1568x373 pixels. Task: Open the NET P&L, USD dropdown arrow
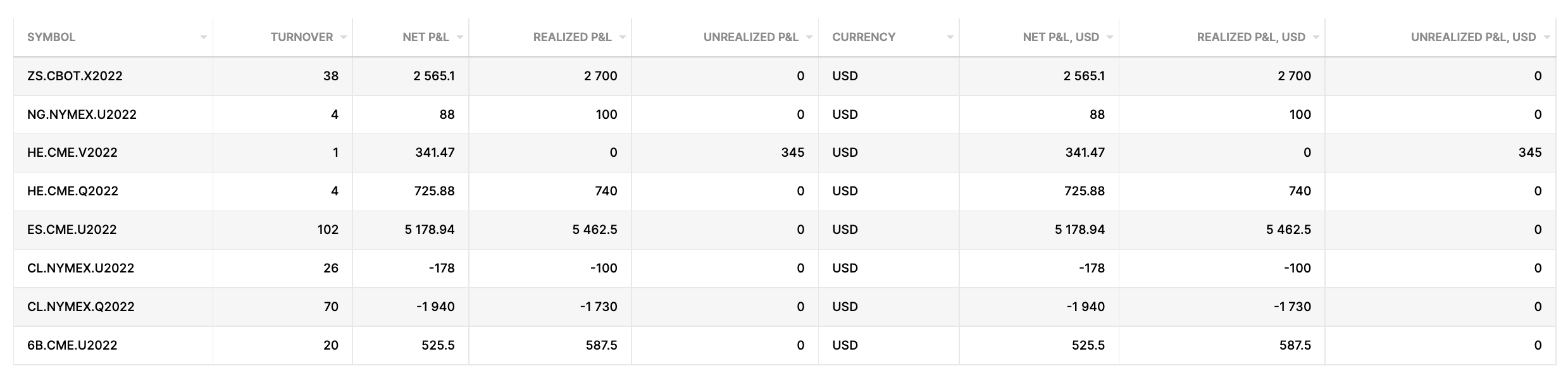tap(1109, 38)
